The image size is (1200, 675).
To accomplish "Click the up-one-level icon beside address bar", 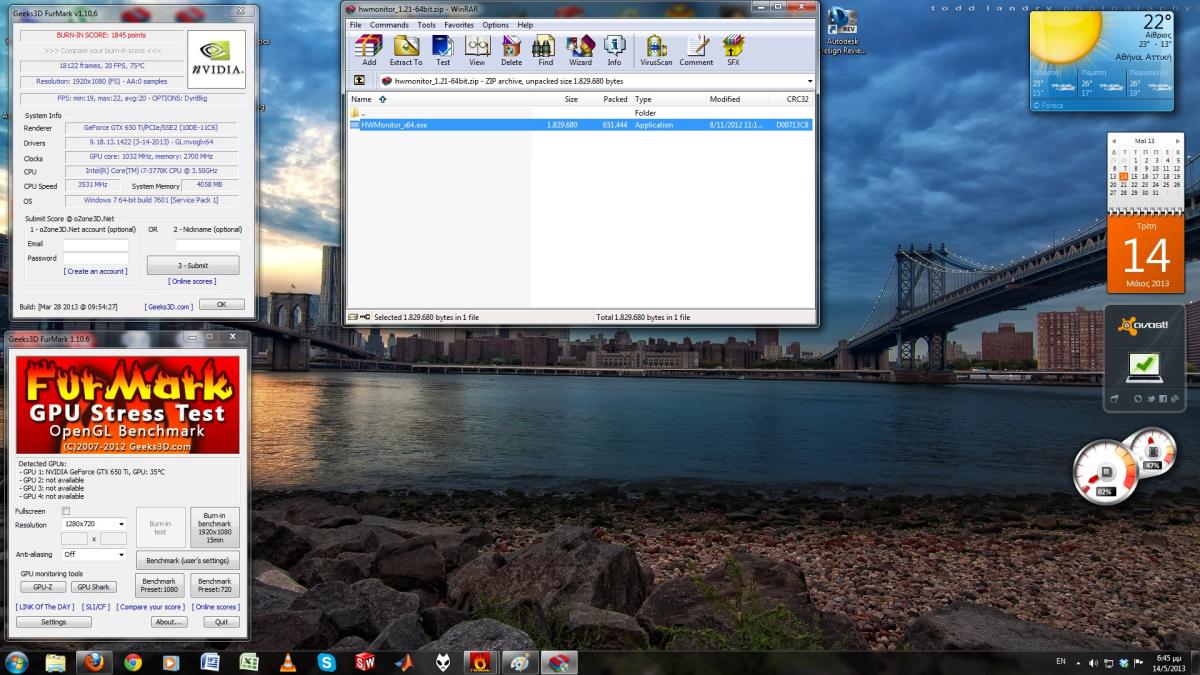I will pos(359,81).
